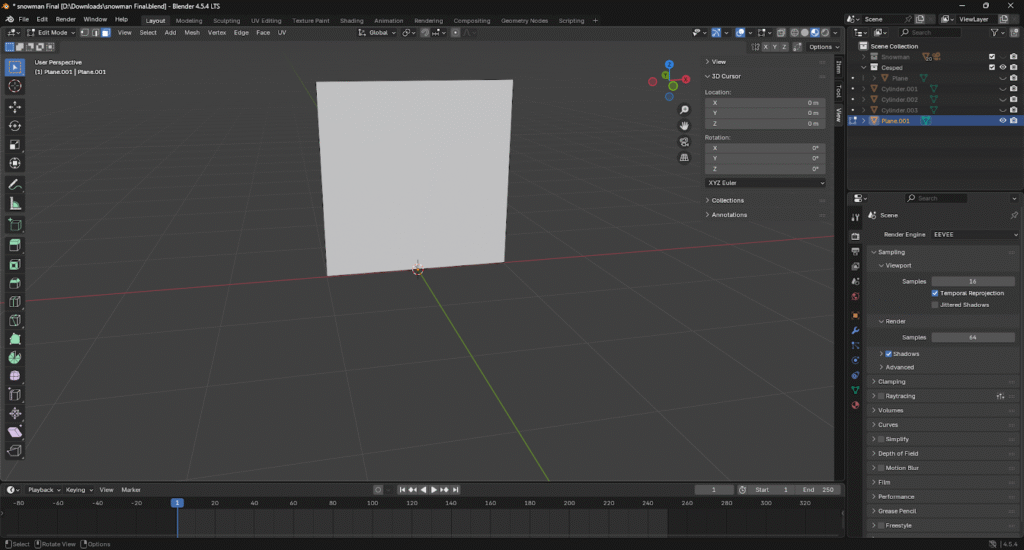
Task: Activate the Extrude Region tool
Action: [15, 245]
